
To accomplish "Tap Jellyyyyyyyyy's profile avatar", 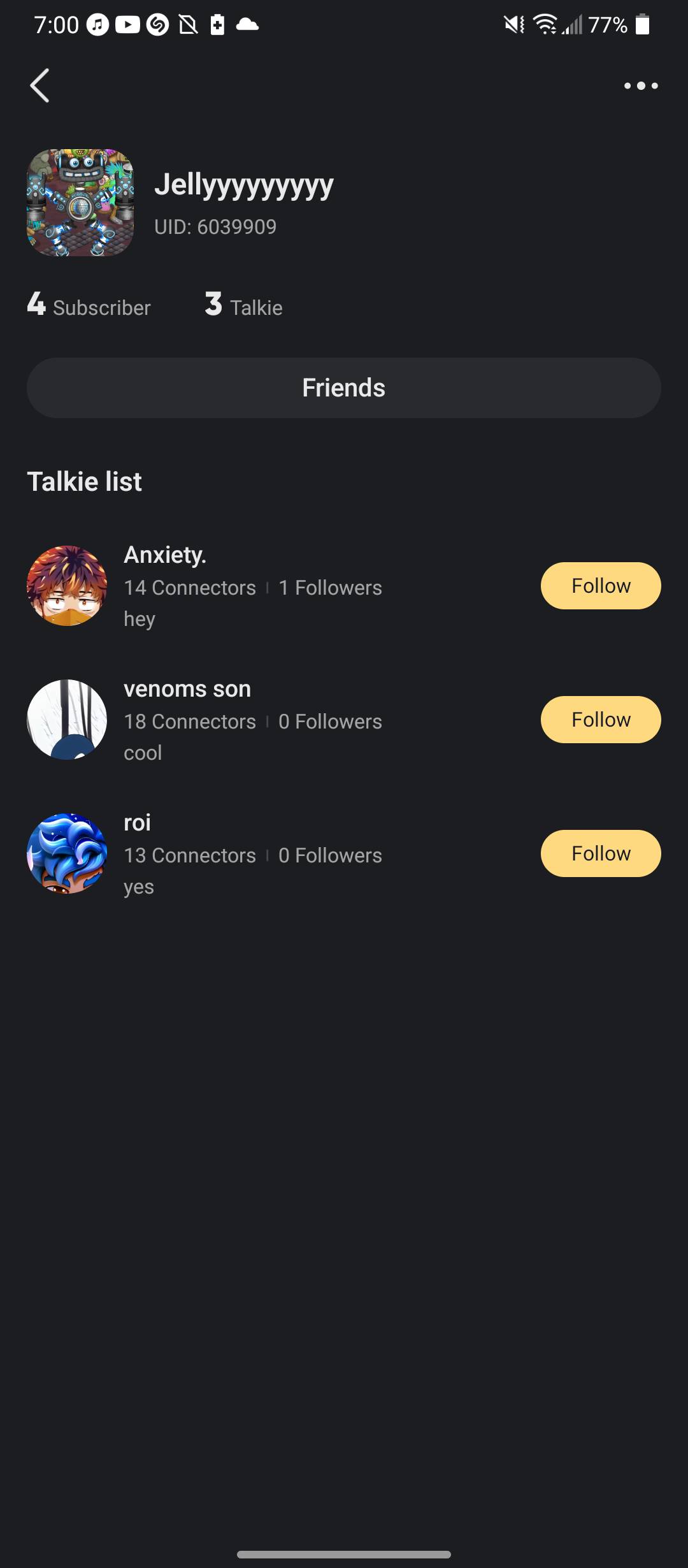I will coord(80,203).
